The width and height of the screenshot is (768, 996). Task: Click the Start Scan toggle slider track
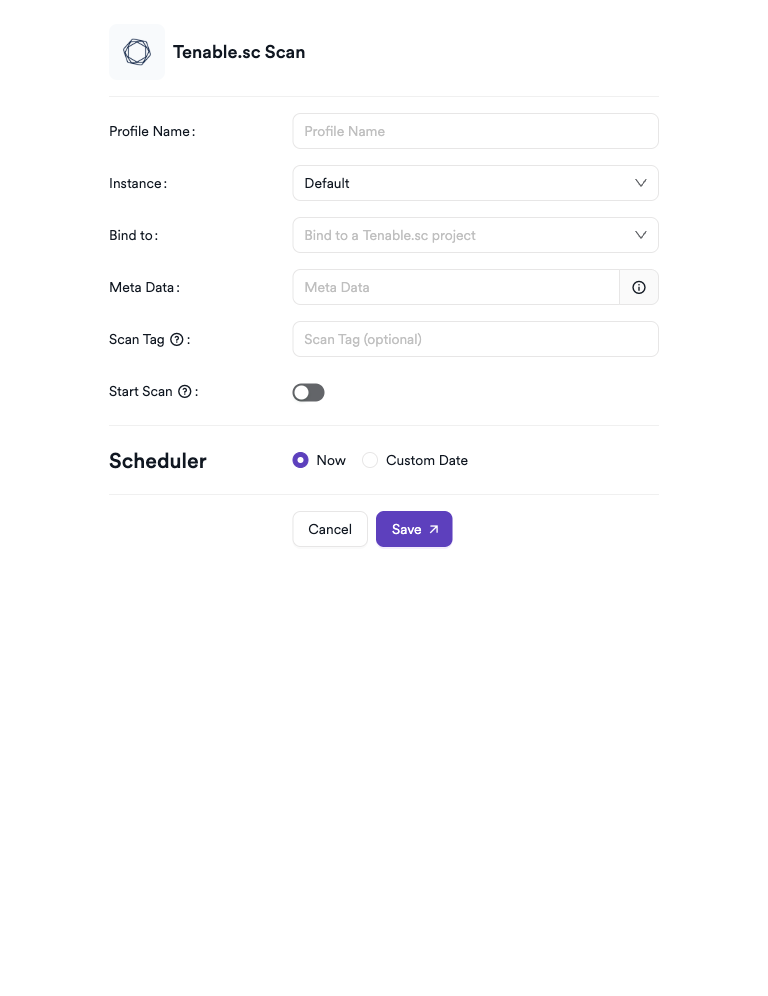[308, 392]
